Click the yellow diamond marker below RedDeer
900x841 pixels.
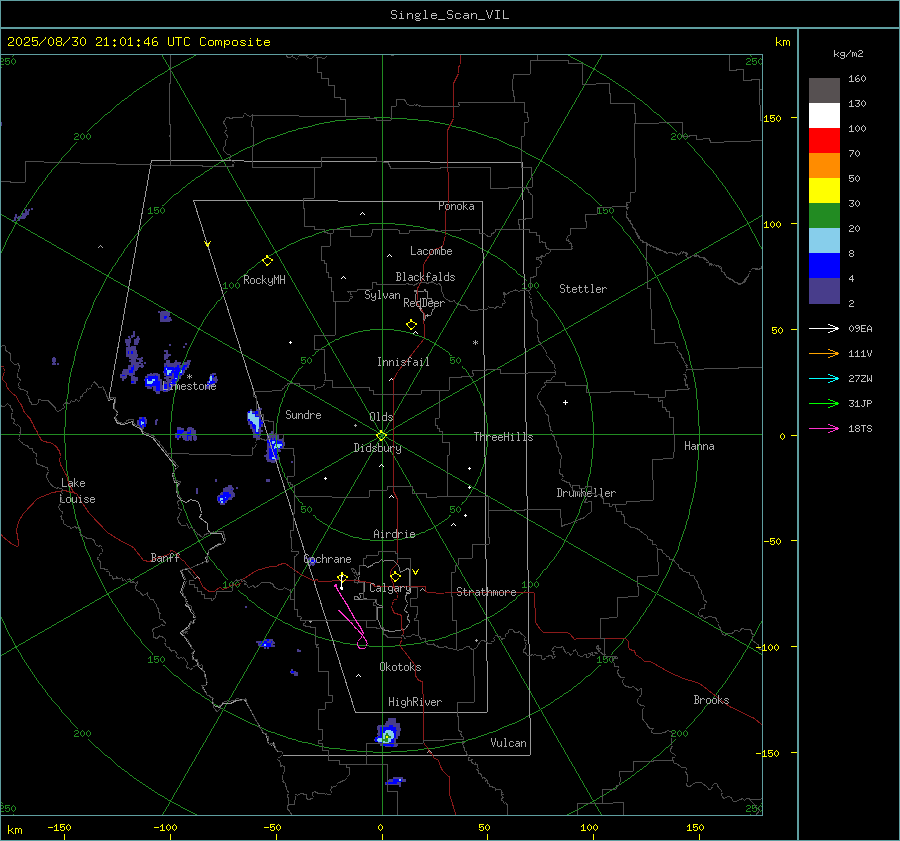411,325
